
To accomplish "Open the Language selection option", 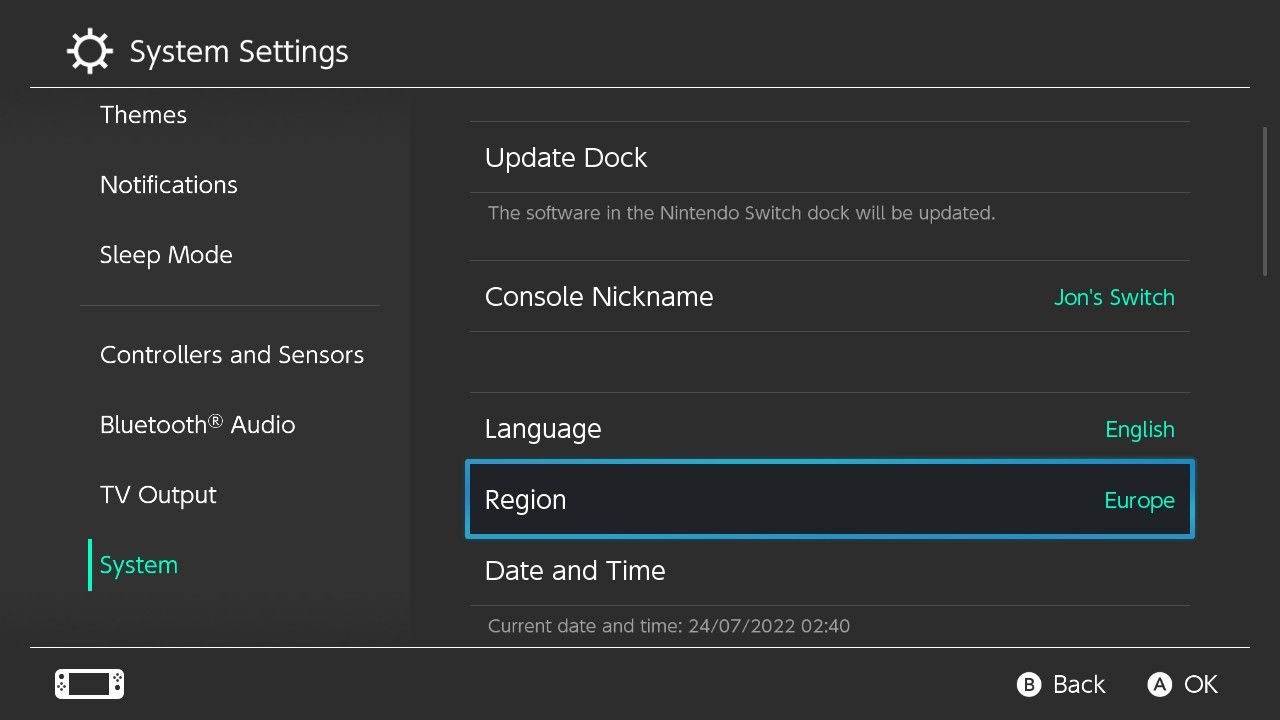I will pos(830,428).
